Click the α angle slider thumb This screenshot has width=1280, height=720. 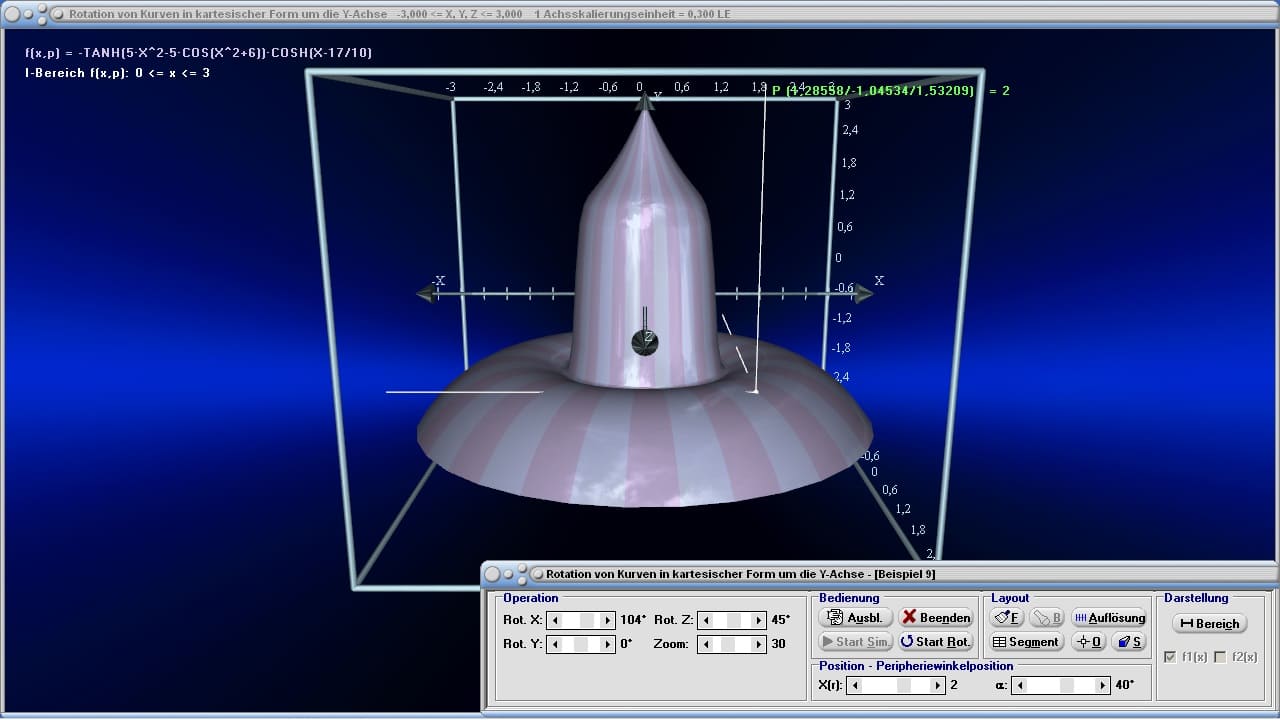[1067, 685]
